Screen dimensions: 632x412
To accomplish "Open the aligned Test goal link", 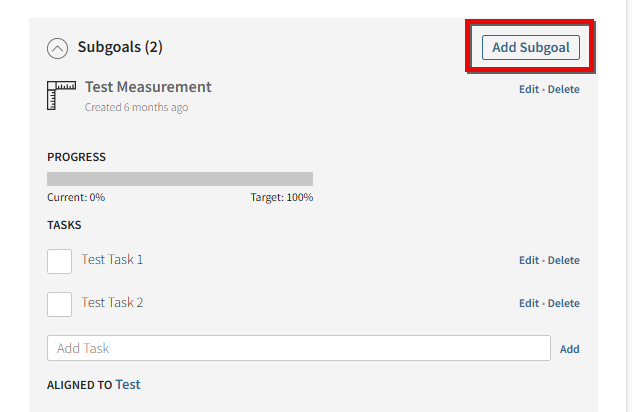I will point(128,385).
